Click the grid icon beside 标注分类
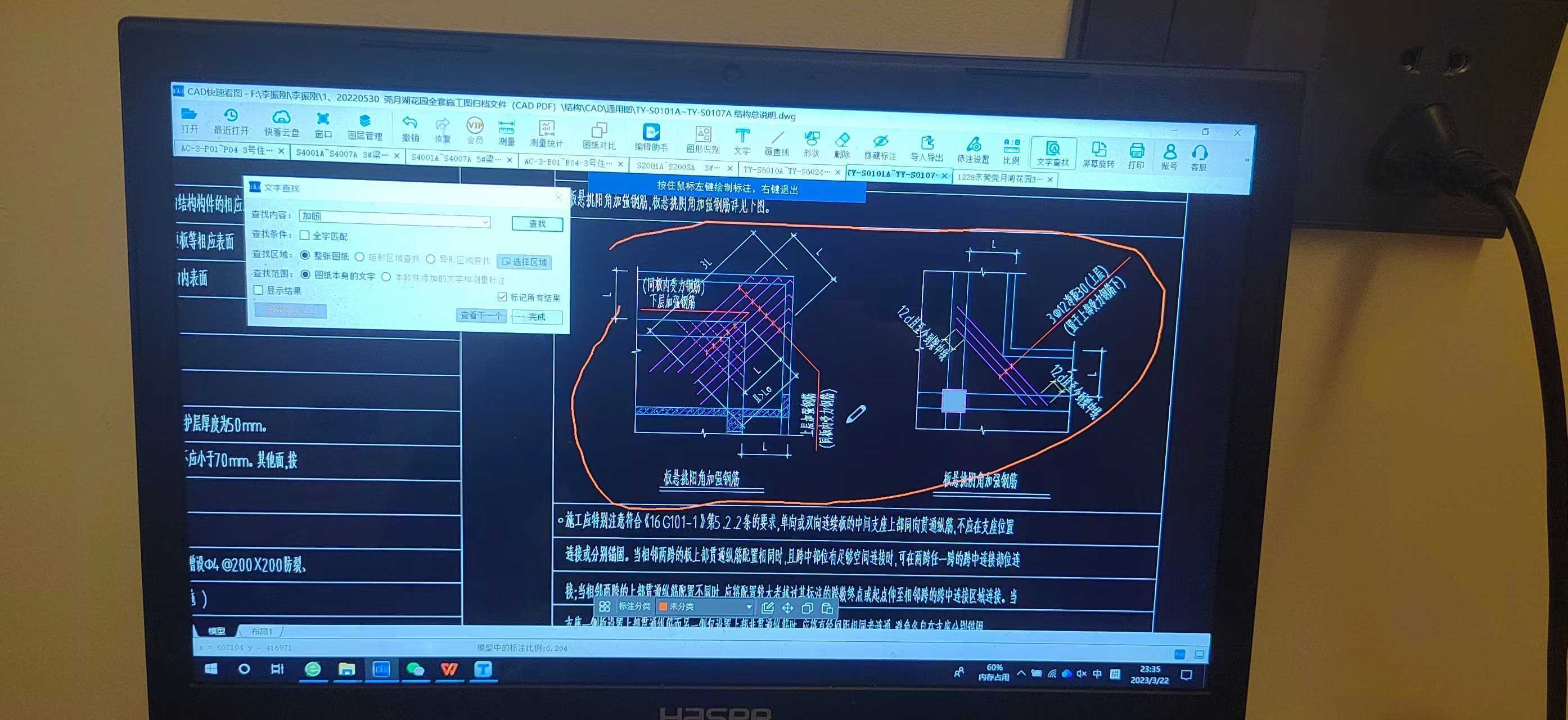 pos(605,606)
